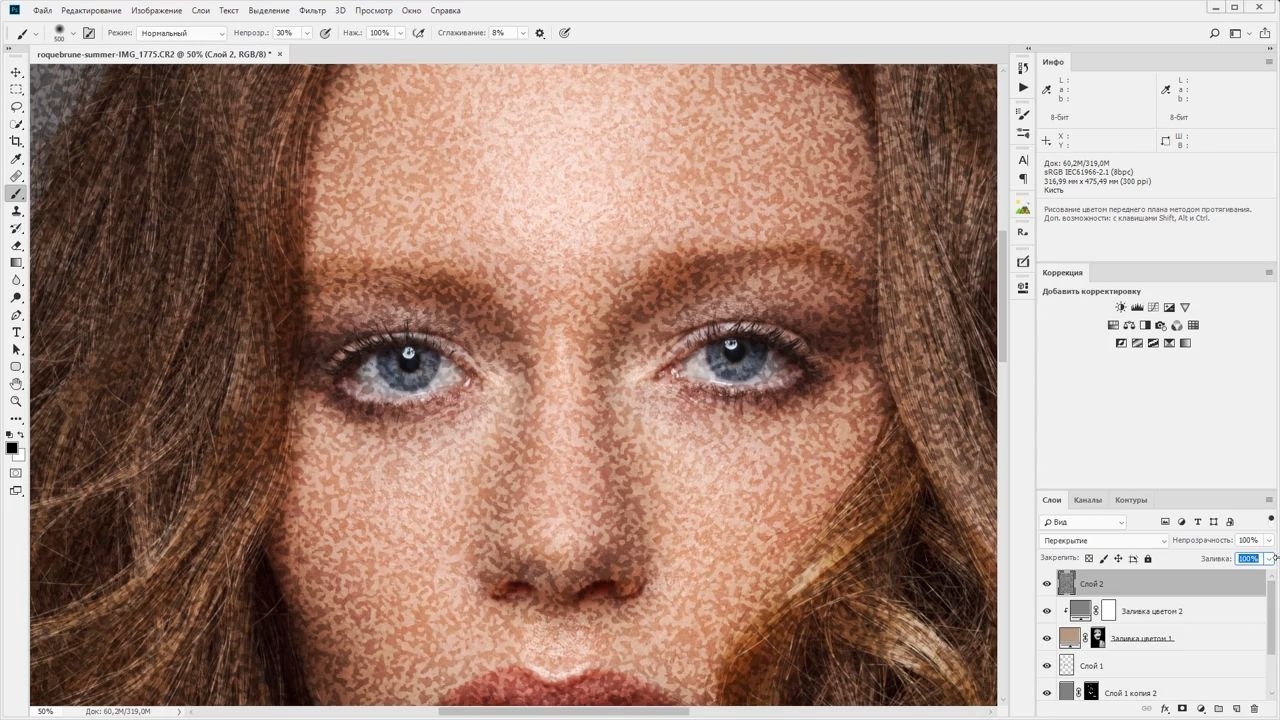Toggle lock position for the layer
The height and width of the screenshot is (720, 1280).
(x=1118, y=559)
